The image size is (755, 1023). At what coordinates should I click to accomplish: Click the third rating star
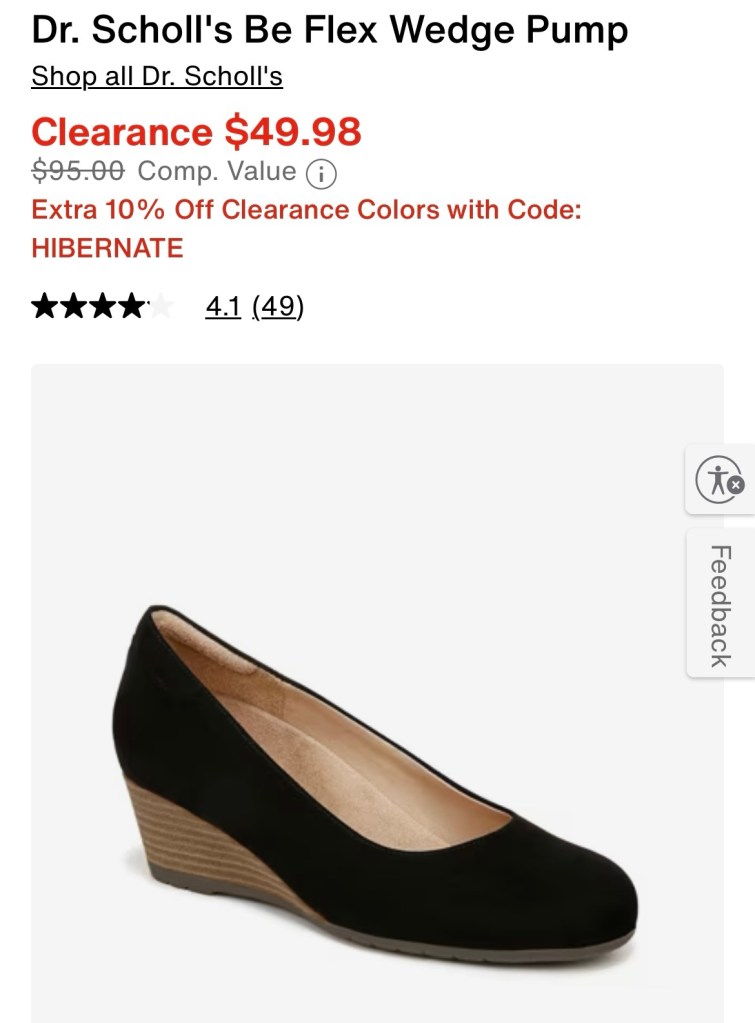103,307
